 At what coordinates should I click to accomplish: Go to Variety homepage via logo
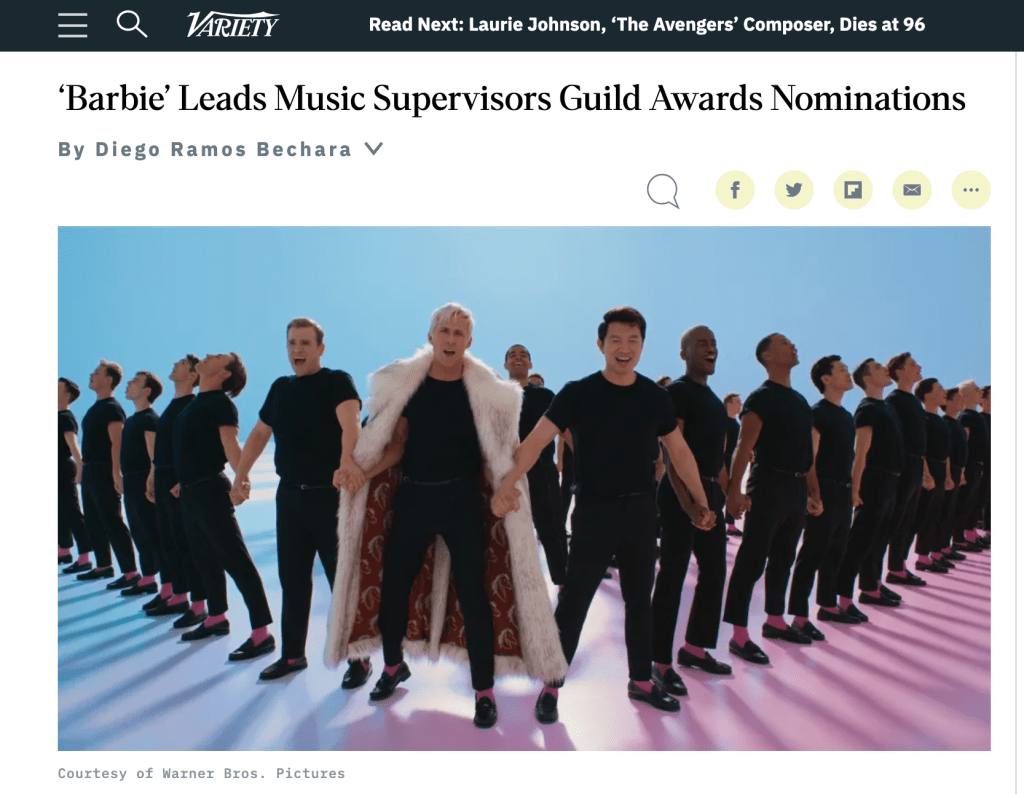[x=232, y=25]
